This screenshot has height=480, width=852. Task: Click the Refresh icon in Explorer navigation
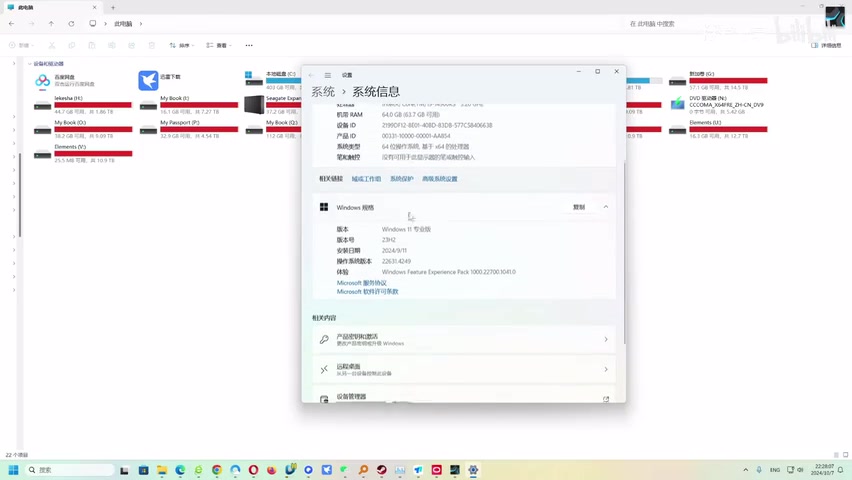pos(71,24)
